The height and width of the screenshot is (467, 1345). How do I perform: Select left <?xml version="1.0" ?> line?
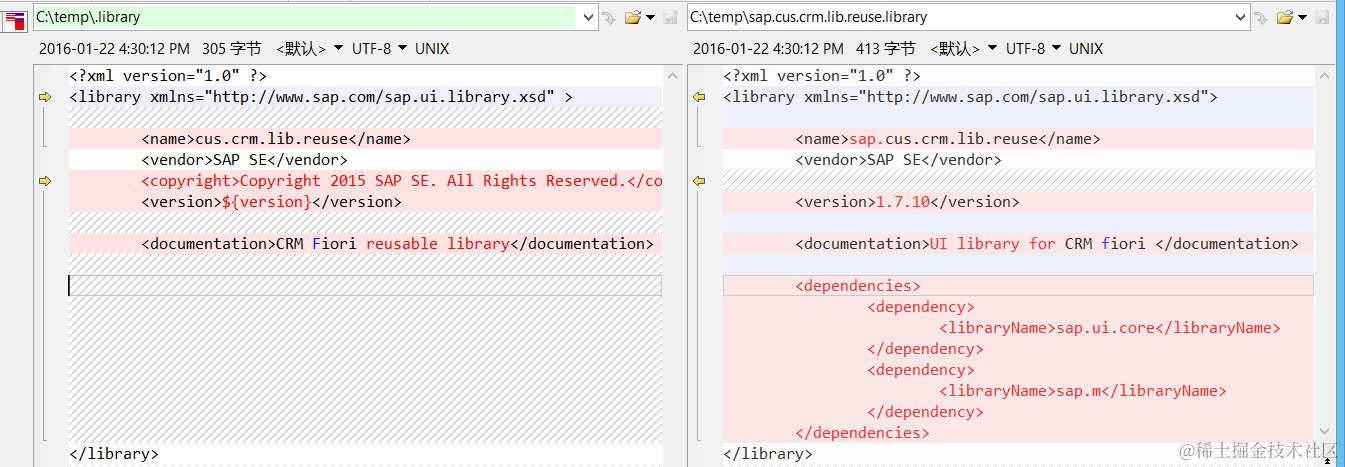tap(365, 76)
